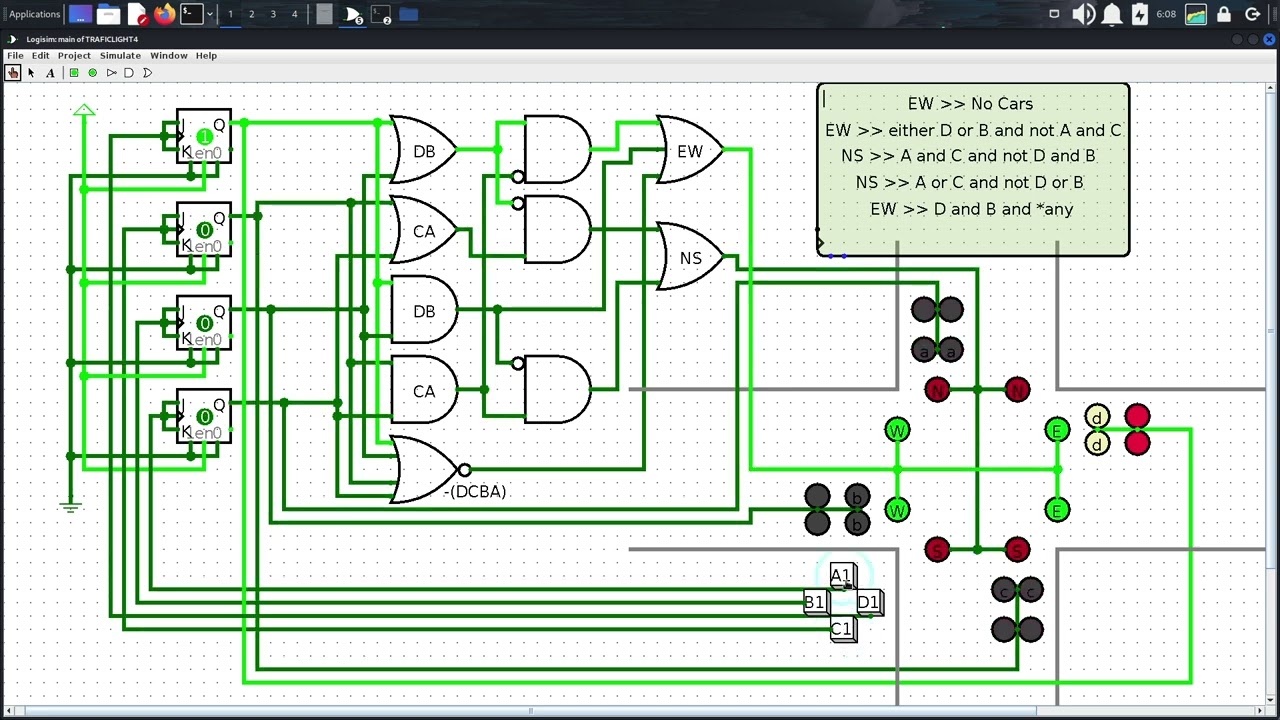
Task: Click the left red N LED
Action: point(937,390)
